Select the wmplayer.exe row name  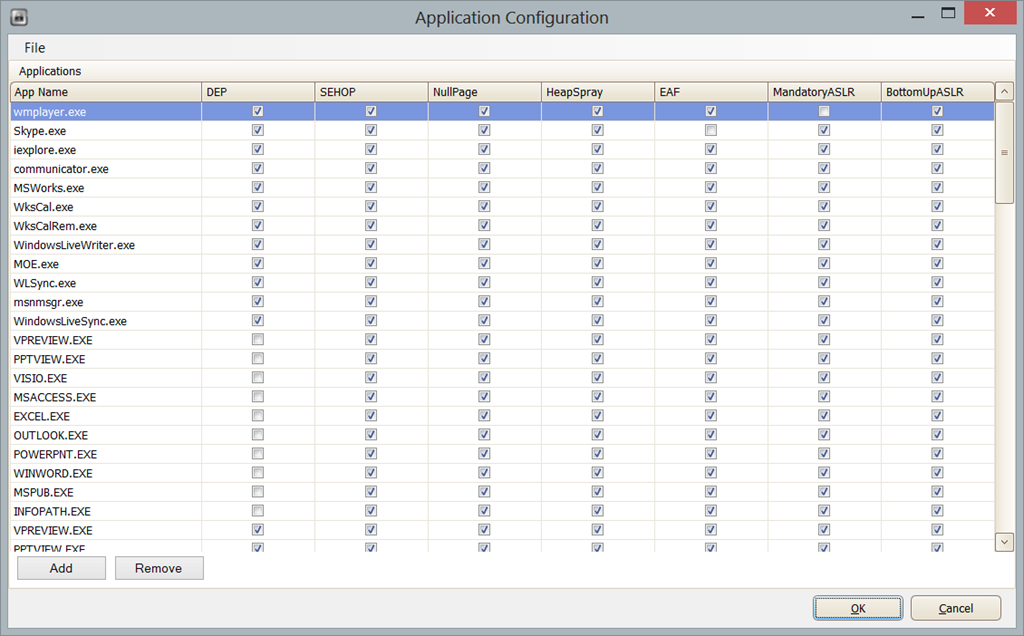(x=50, y=112)
